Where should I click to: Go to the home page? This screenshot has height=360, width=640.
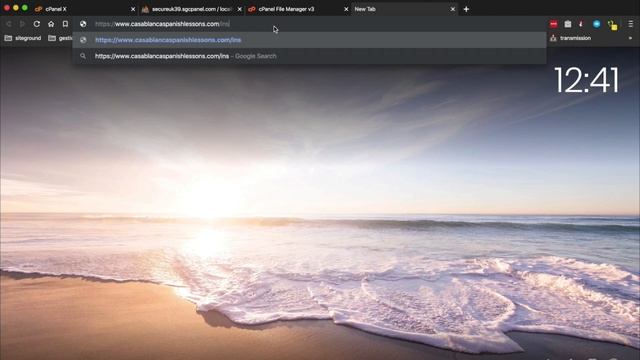click(51, 24)
